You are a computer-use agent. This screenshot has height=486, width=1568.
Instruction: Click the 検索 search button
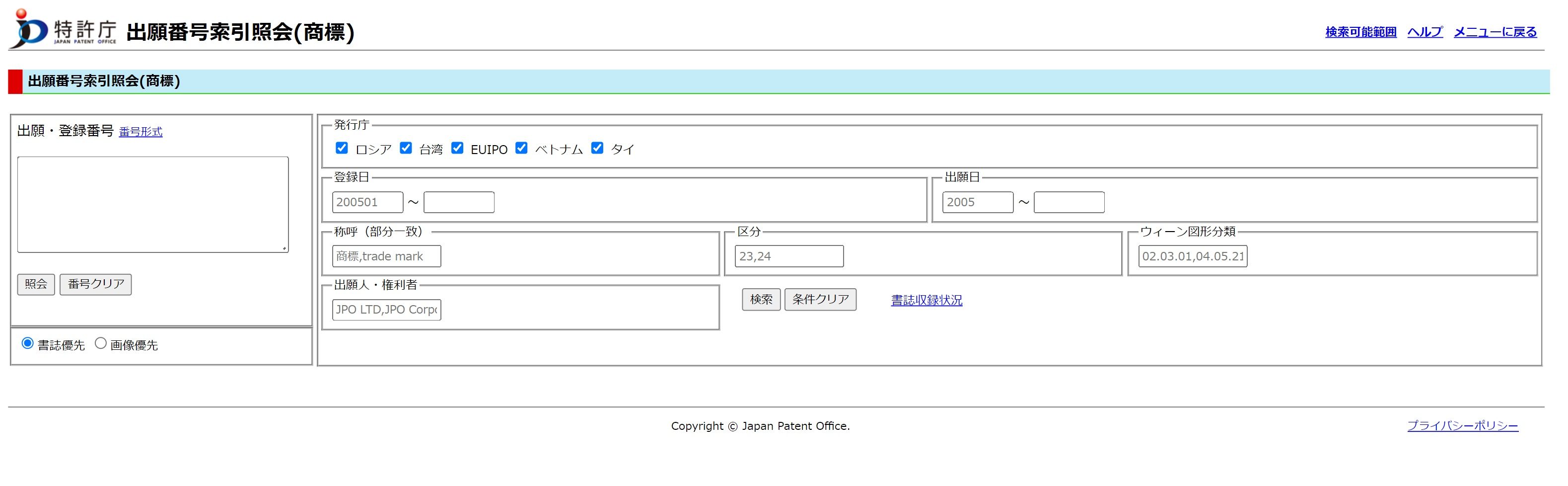(x=761, y=300)
